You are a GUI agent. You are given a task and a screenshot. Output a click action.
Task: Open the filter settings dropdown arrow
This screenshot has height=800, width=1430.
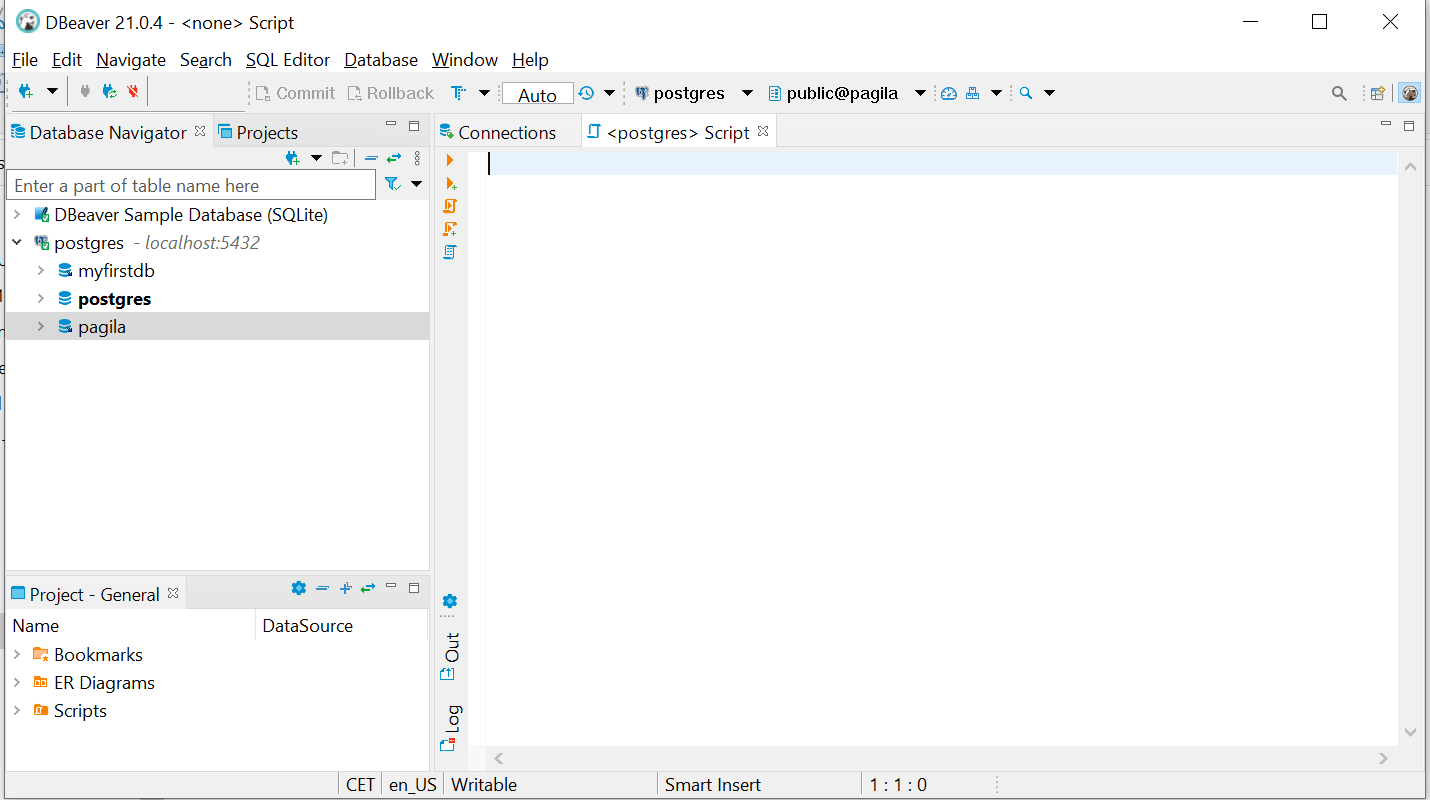tap(417, 184)
